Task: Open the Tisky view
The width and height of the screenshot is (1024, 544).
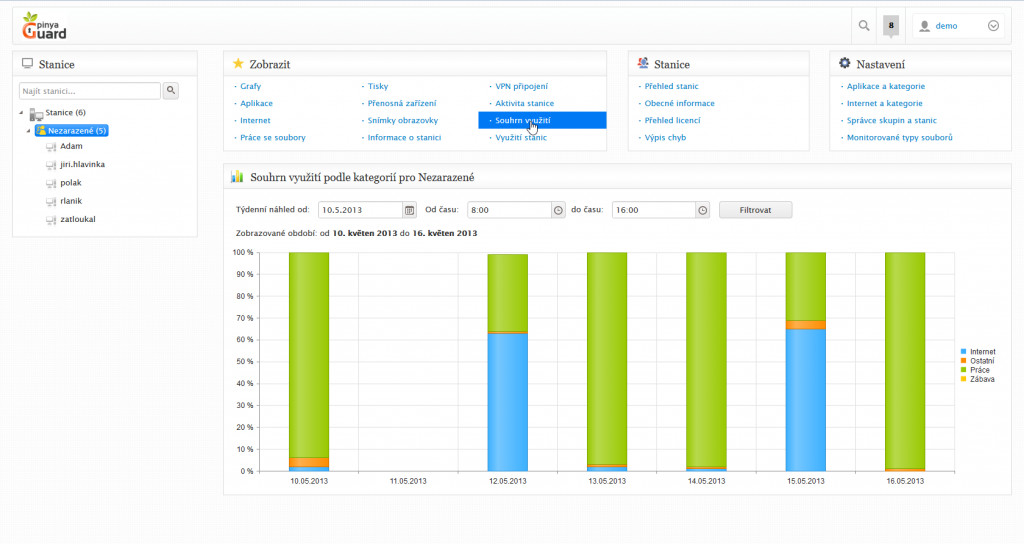Action: 377,86
